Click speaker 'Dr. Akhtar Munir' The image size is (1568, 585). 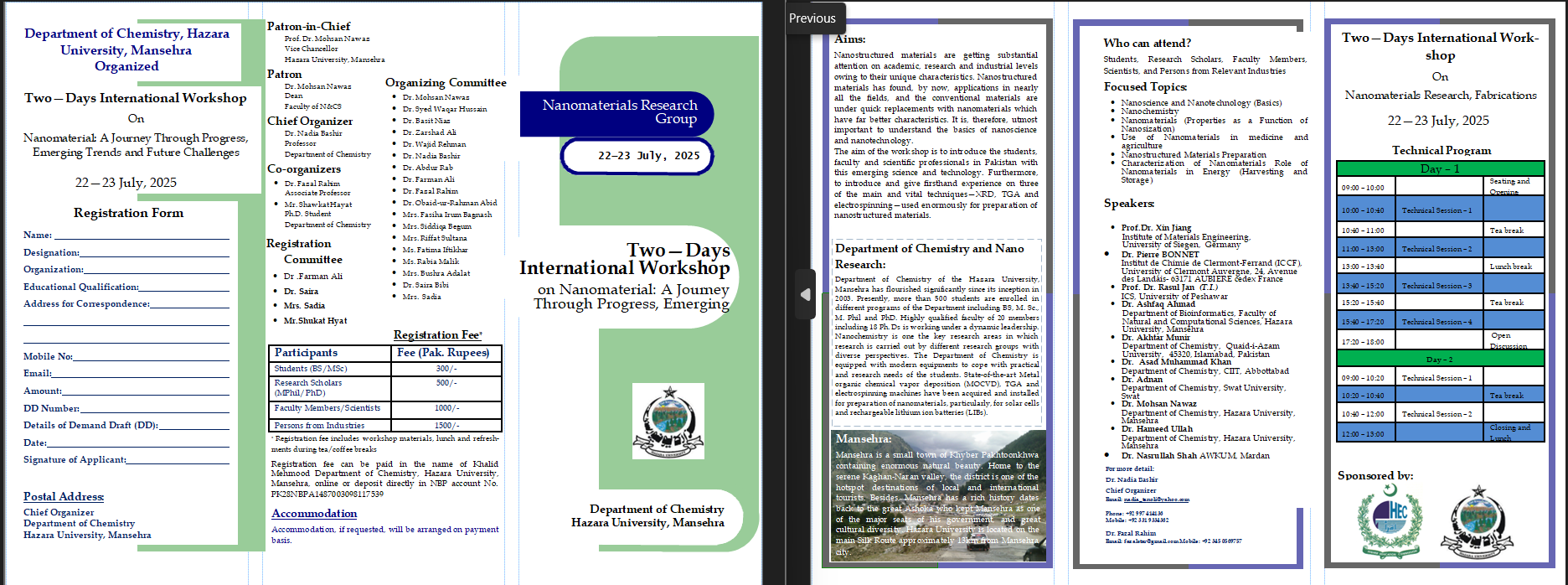tap(1155, 338)
